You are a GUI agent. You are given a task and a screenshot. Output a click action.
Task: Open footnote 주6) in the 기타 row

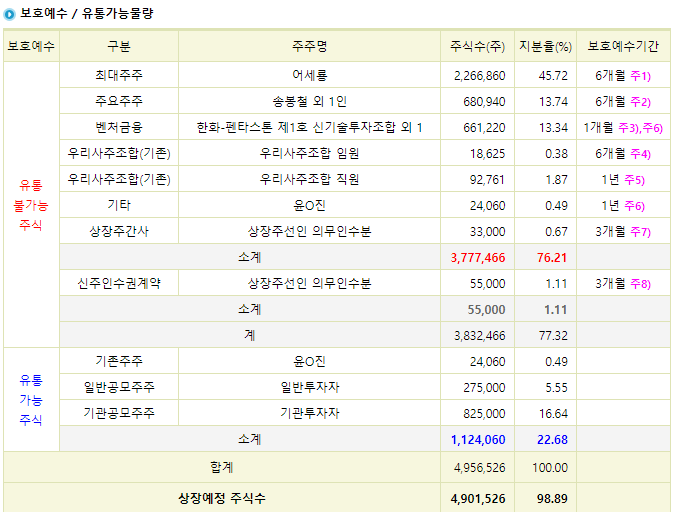634,206
